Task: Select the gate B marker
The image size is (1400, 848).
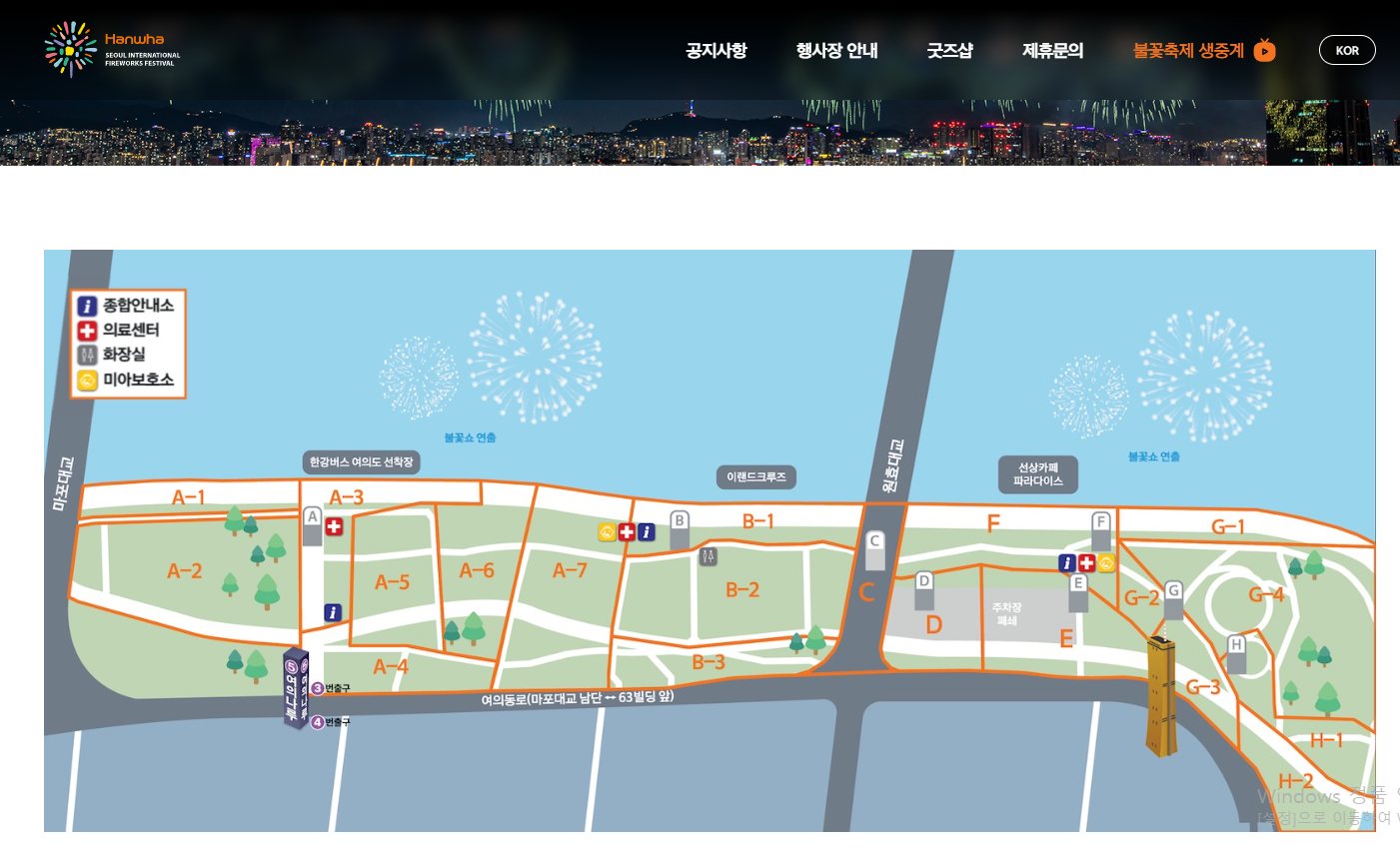Action: click(x=680, y=529)
